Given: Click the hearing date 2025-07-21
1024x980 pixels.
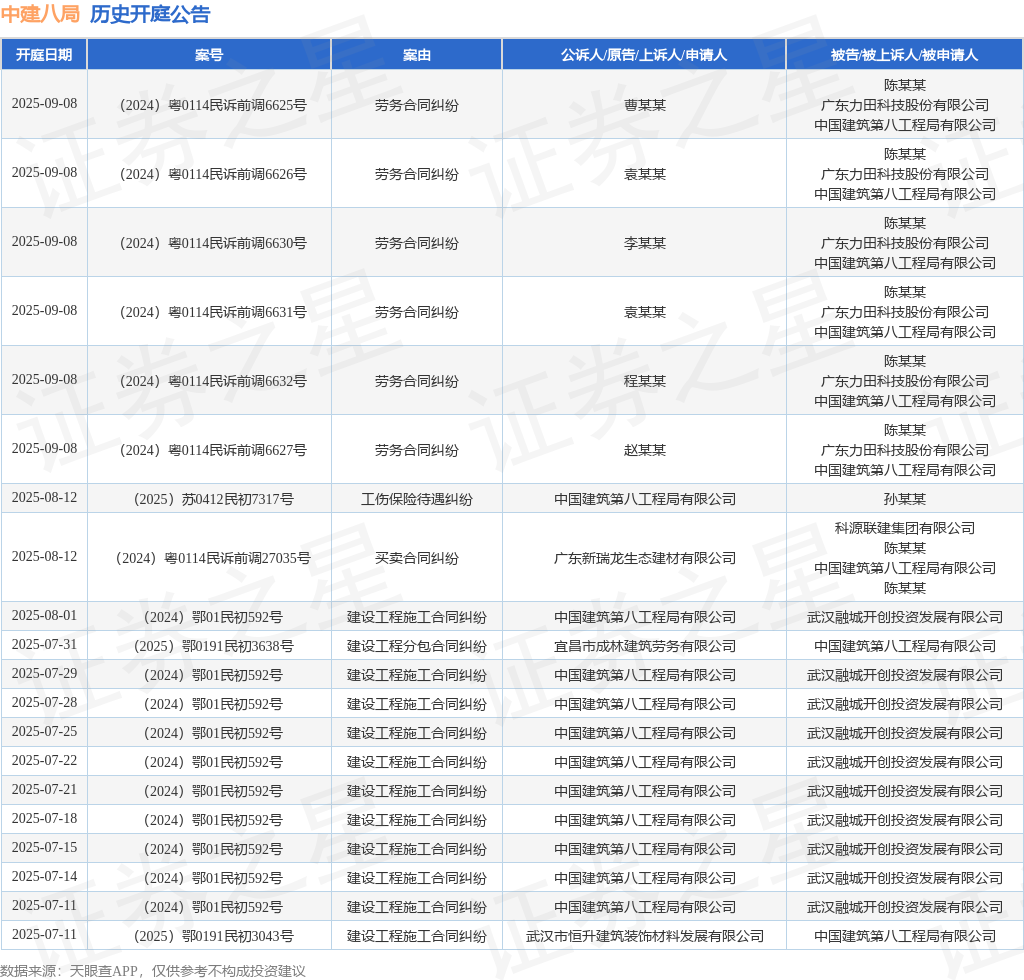Looking at the screenshot, I should [x=44, y=790].
